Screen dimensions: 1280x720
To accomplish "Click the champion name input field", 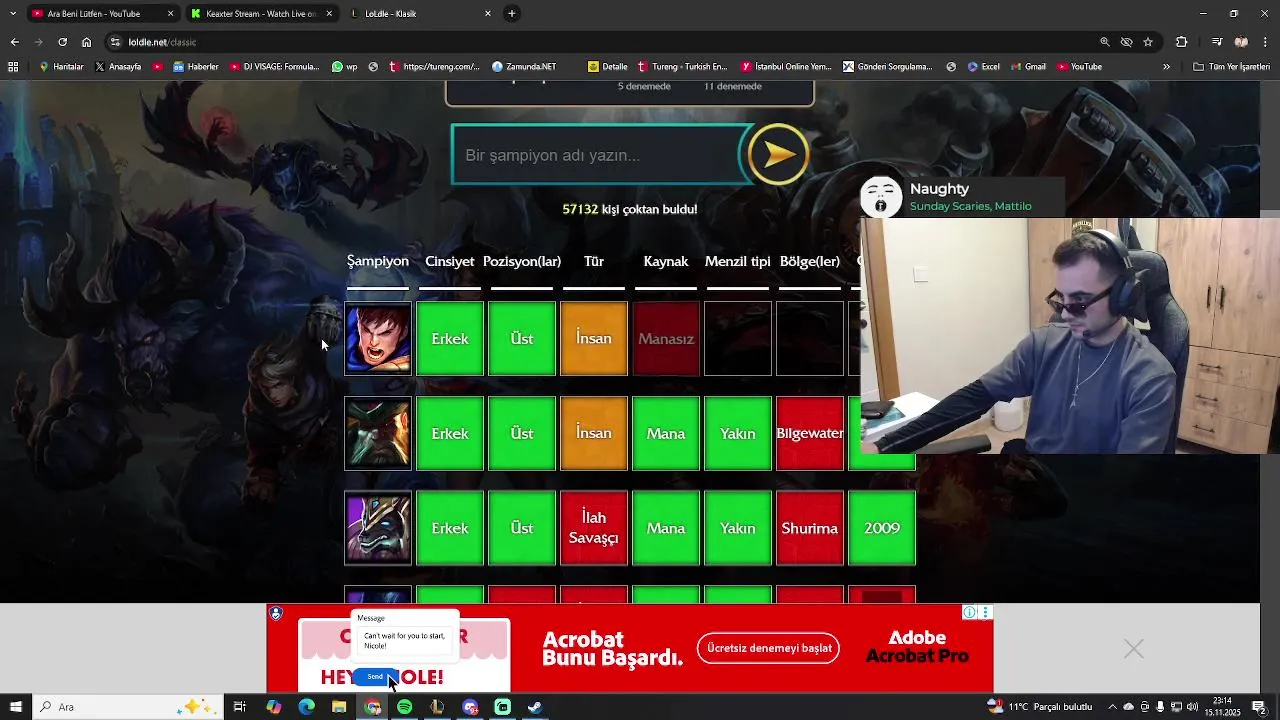I will click(x=597, y=155).
